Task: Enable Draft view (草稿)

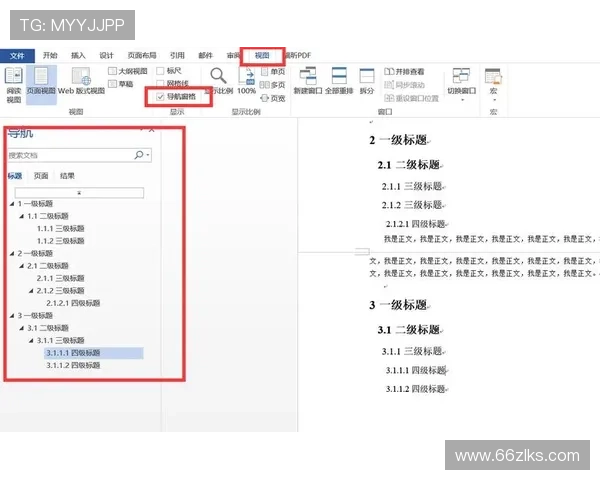Action: pyautogui.click(x=121, y=84)
